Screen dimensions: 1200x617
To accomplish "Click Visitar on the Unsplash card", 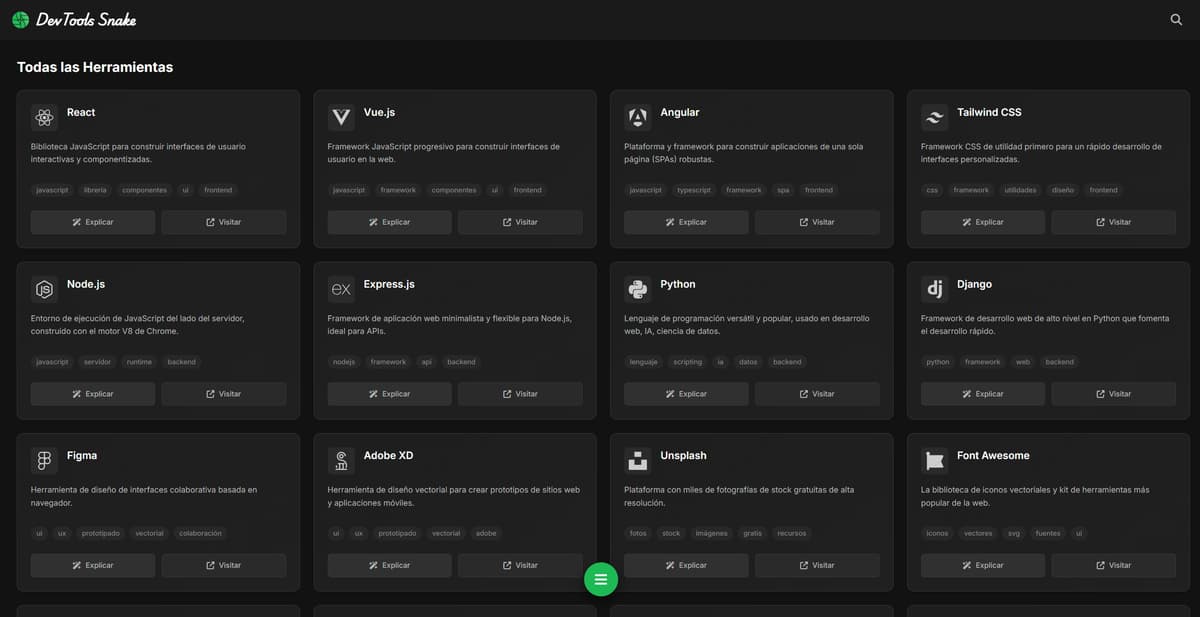I will pyautogui.click(x=817, y=565).
